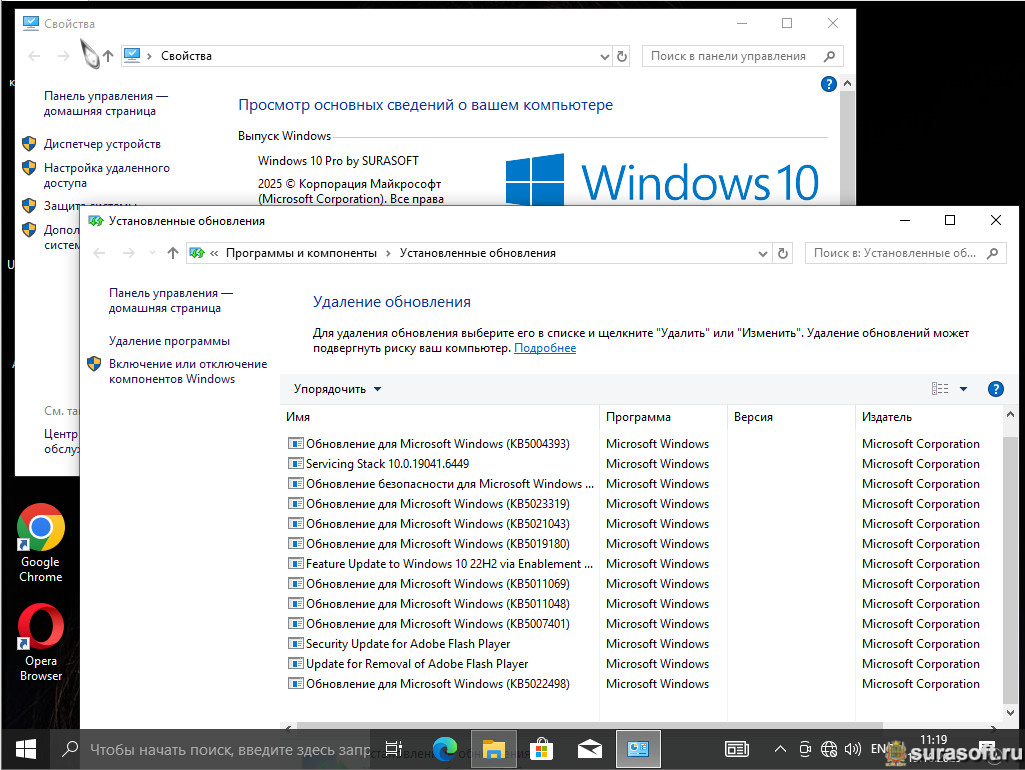Select update KB5004393 in the list

[437, 444]
